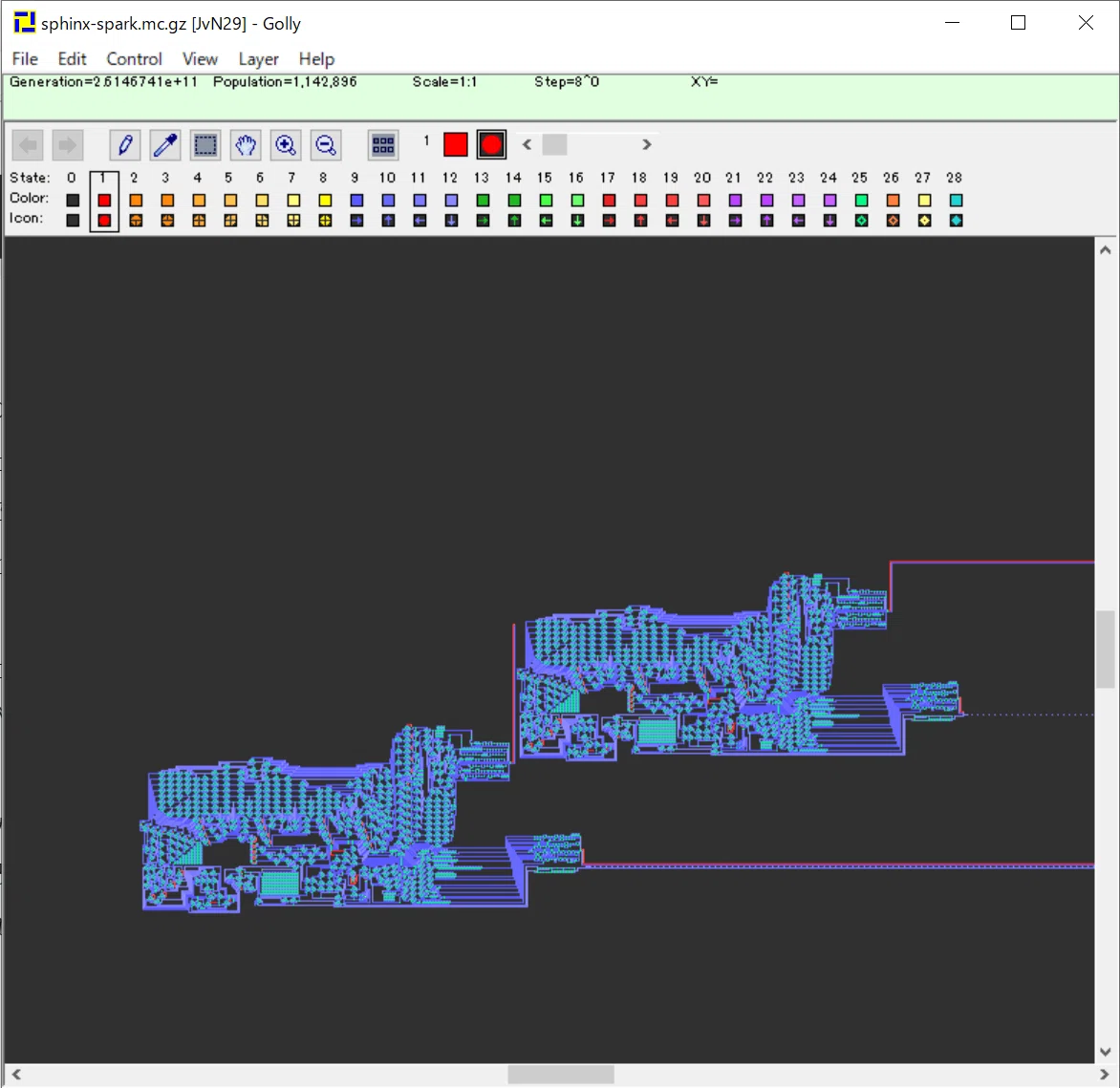Open the Layer menu
The height and width of the screenshot is (1088, 1120).
point(258,58)
